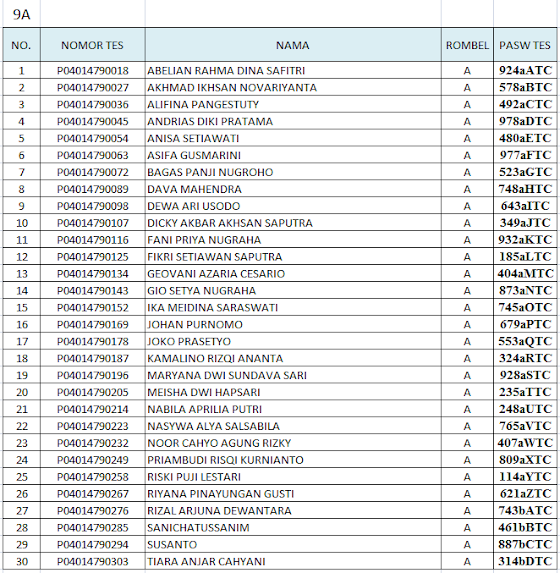560x573 pixels.
Task: Select test number P04014790223
Action: point(93,426)
